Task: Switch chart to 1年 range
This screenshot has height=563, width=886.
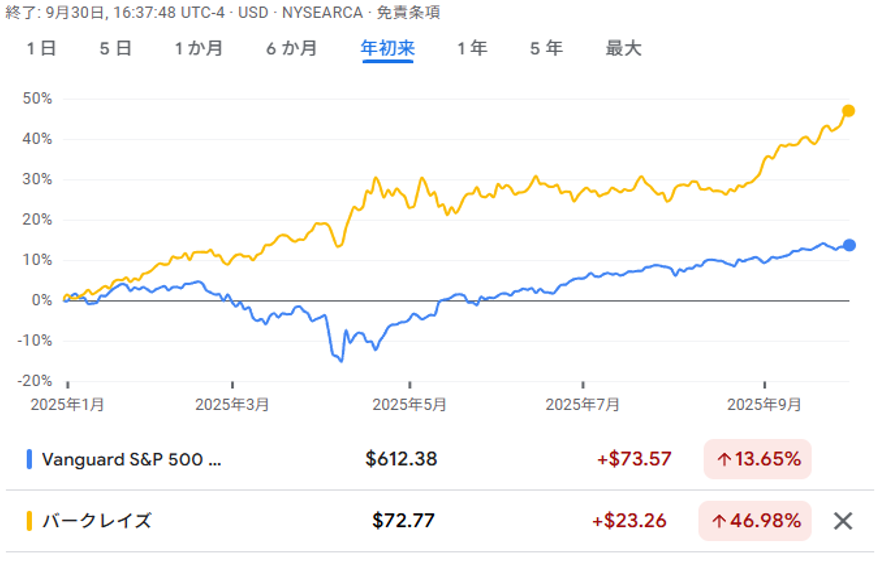Action: tap(473, 48)
